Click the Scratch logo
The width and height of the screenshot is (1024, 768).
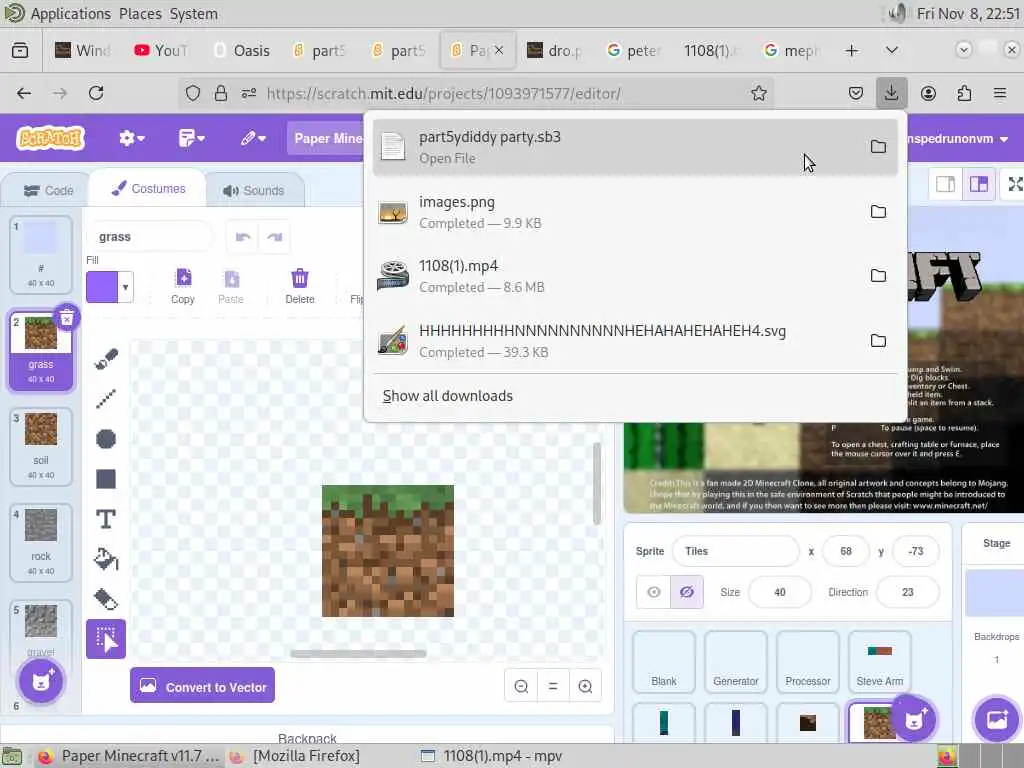tap(51, 138)
